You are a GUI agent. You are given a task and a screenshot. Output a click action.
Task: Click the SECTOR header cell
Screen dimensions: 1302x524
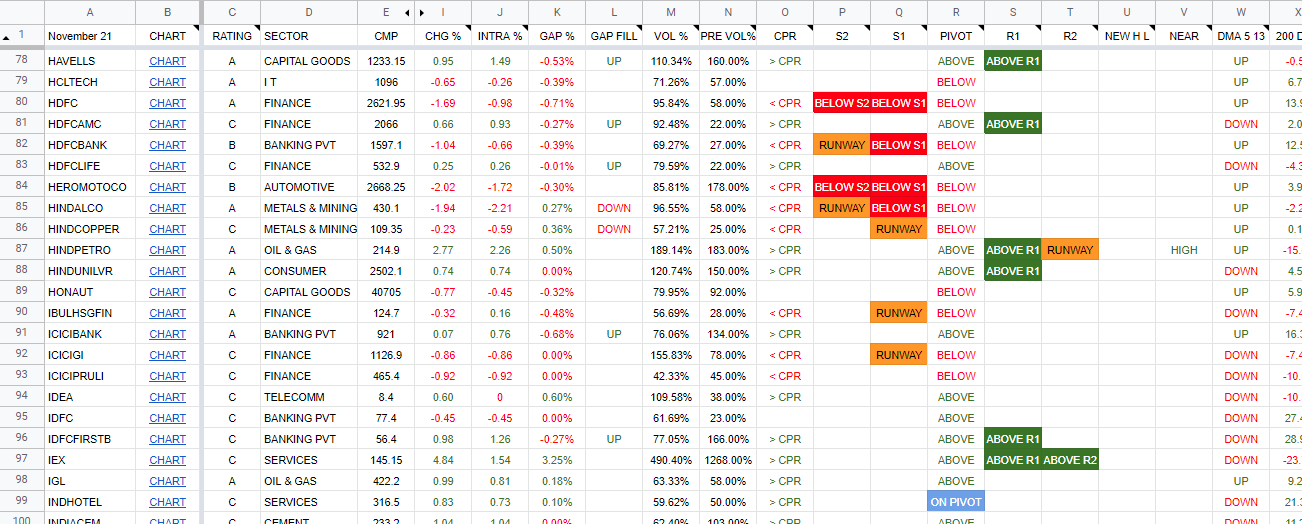pos(308,36)
